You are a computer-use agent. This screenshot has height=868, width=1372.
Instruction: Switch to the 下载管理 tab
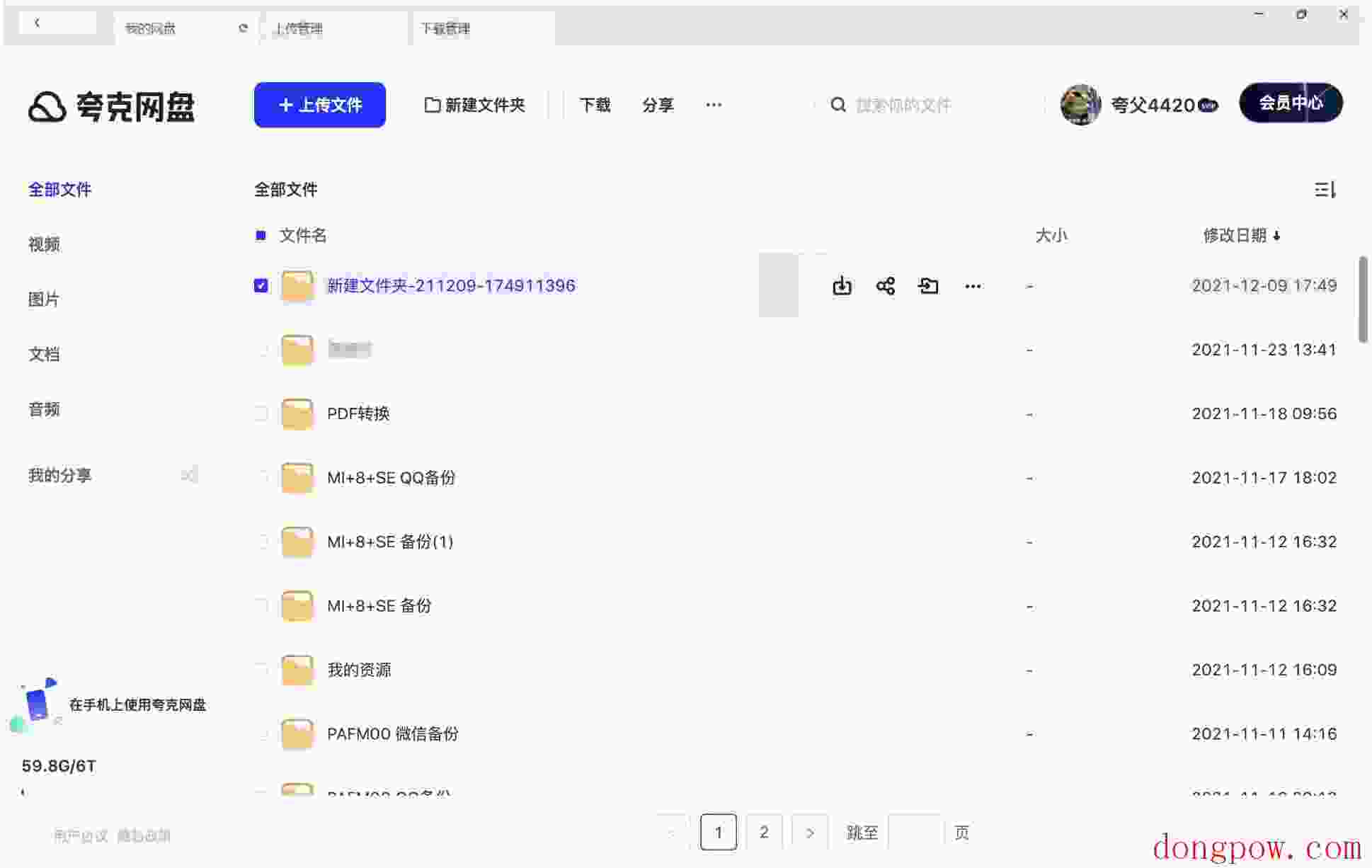pyautogui.click(x=483, y=28)
